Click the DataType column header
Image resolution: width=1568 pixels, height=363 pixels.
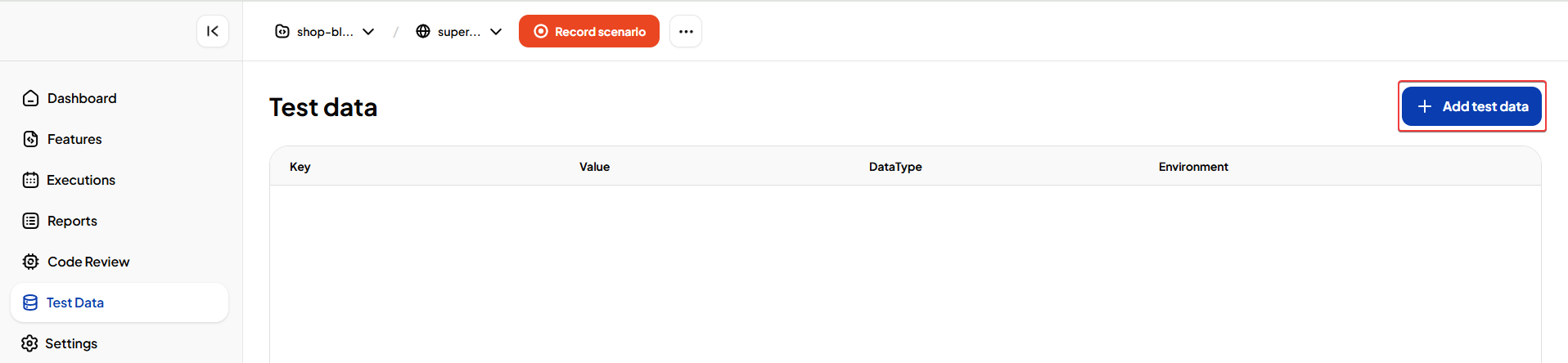click(x=895, y=167)
